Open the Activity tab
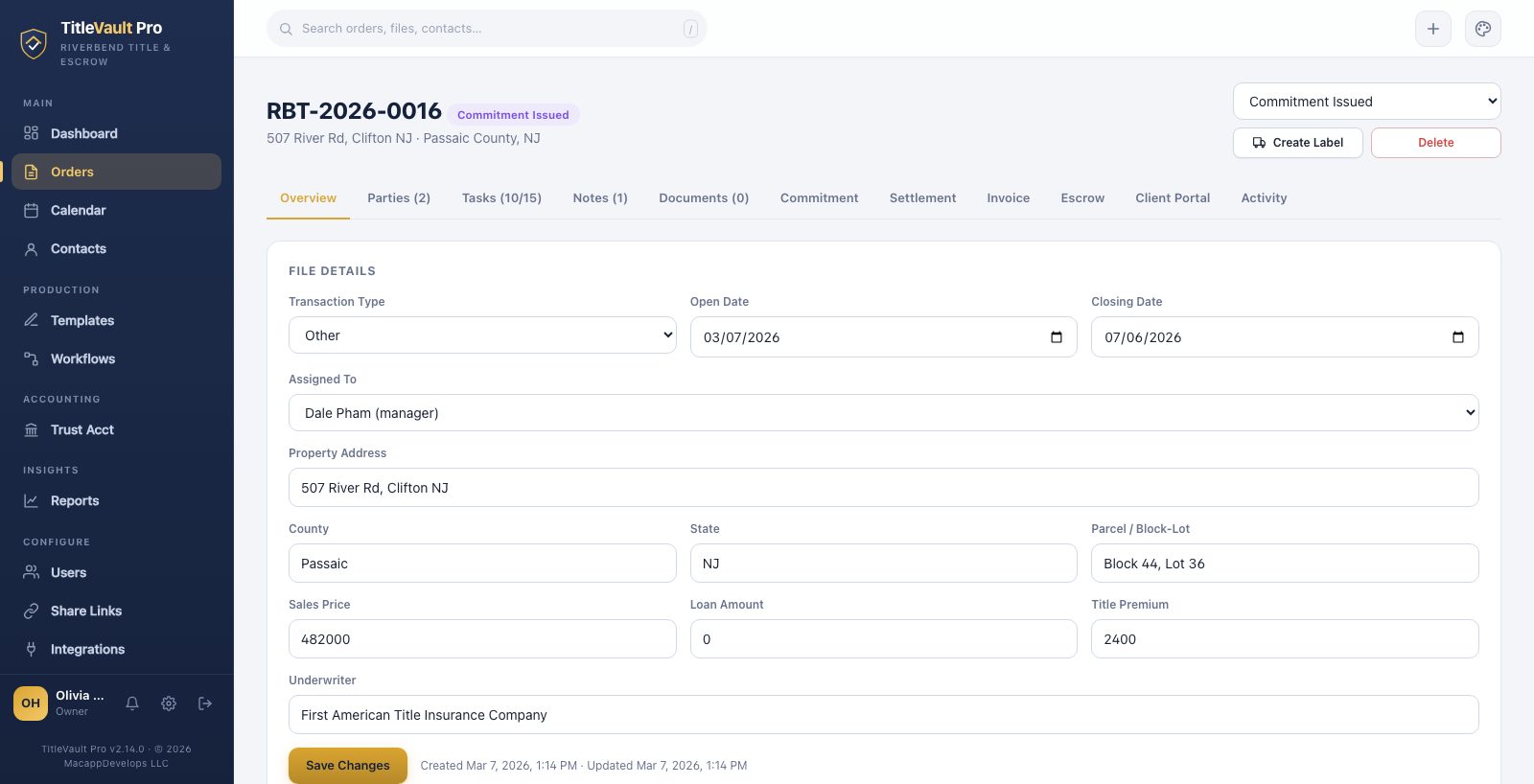The height and width of the screenshot is (784, 1534). point(1264,198)
